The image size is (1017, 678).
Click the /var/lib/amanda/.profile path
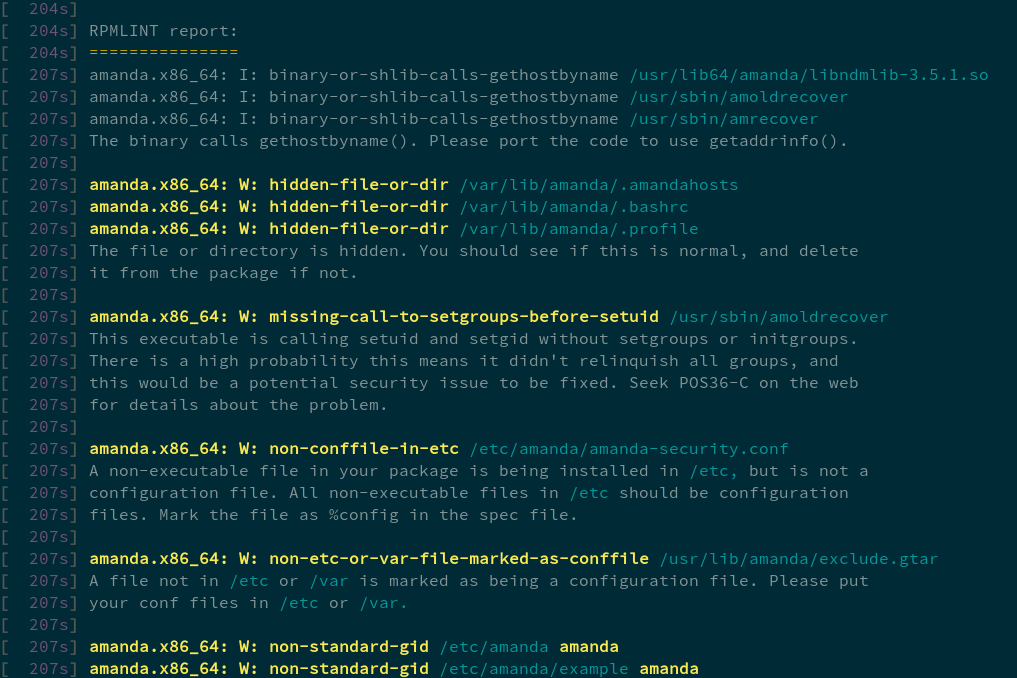(x=578, y=229)
